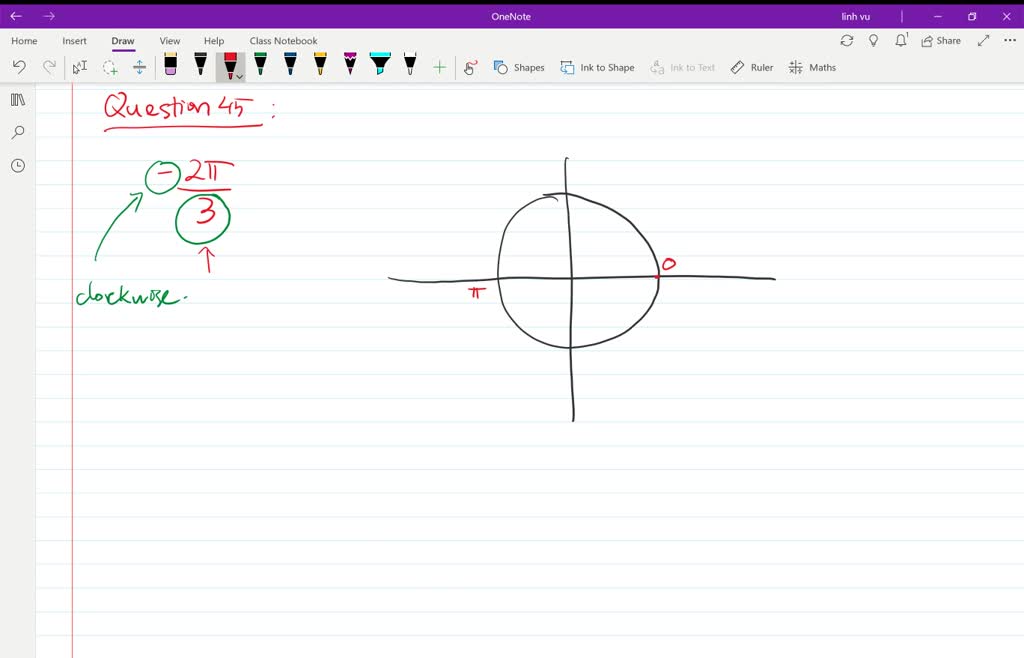Image resolution: width=1024 pixels, height=658 pixels.
Task: Open the red pen's thickness dropdown
Action: tap(237, 74)
